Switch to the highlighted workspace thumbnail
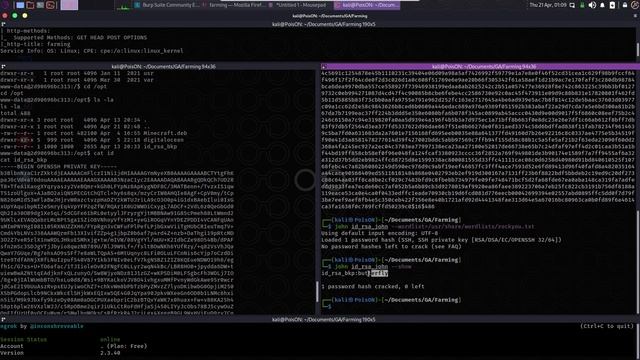The height and width of the screenshot is (360, 640). click(69, 5)
